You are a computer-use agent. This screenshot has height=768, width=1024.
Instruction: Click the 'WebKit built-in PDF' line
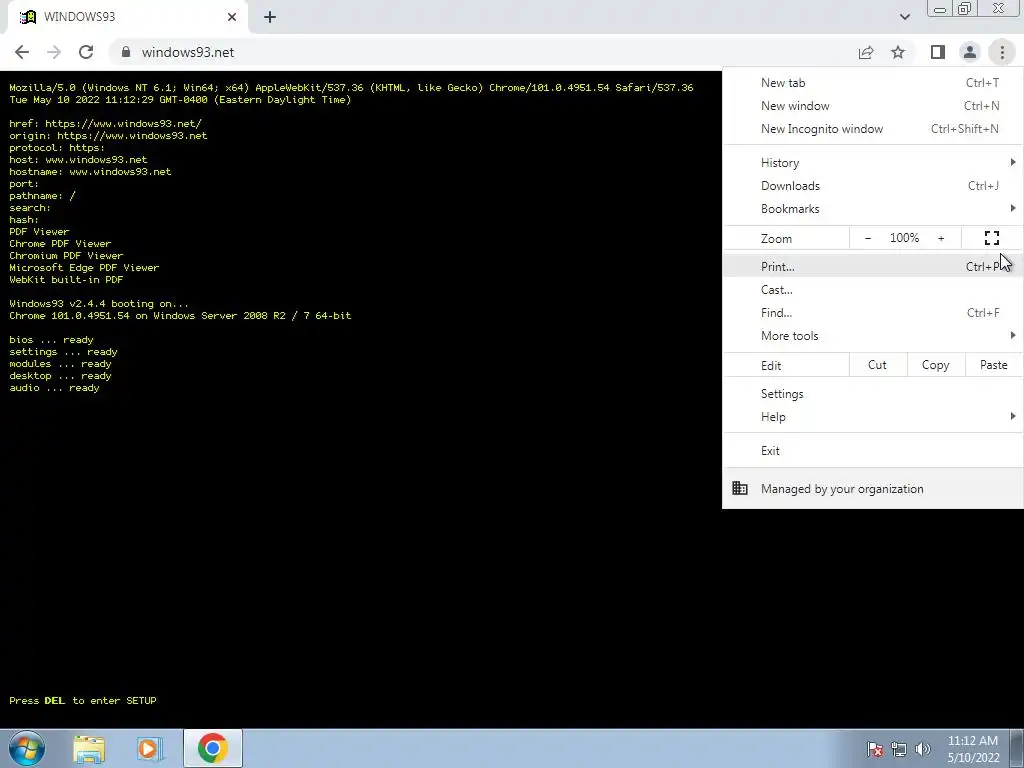pyautogui.click(x=66, y=280)
